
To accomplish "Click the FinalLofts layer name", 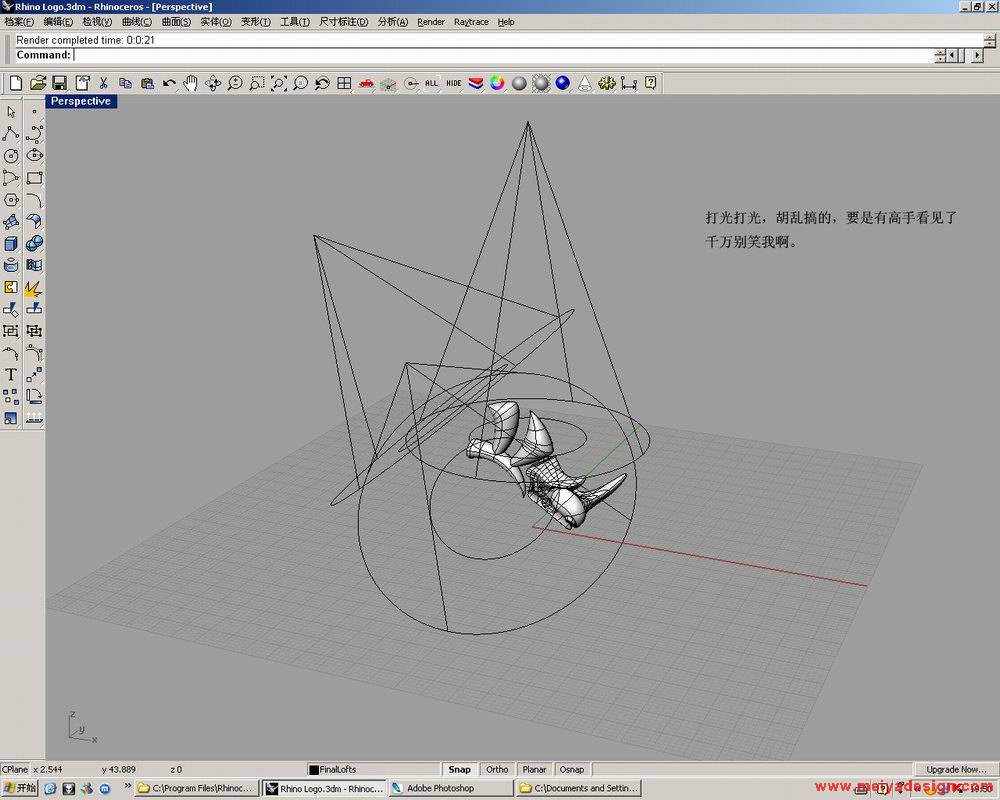I will pos(337,769).
